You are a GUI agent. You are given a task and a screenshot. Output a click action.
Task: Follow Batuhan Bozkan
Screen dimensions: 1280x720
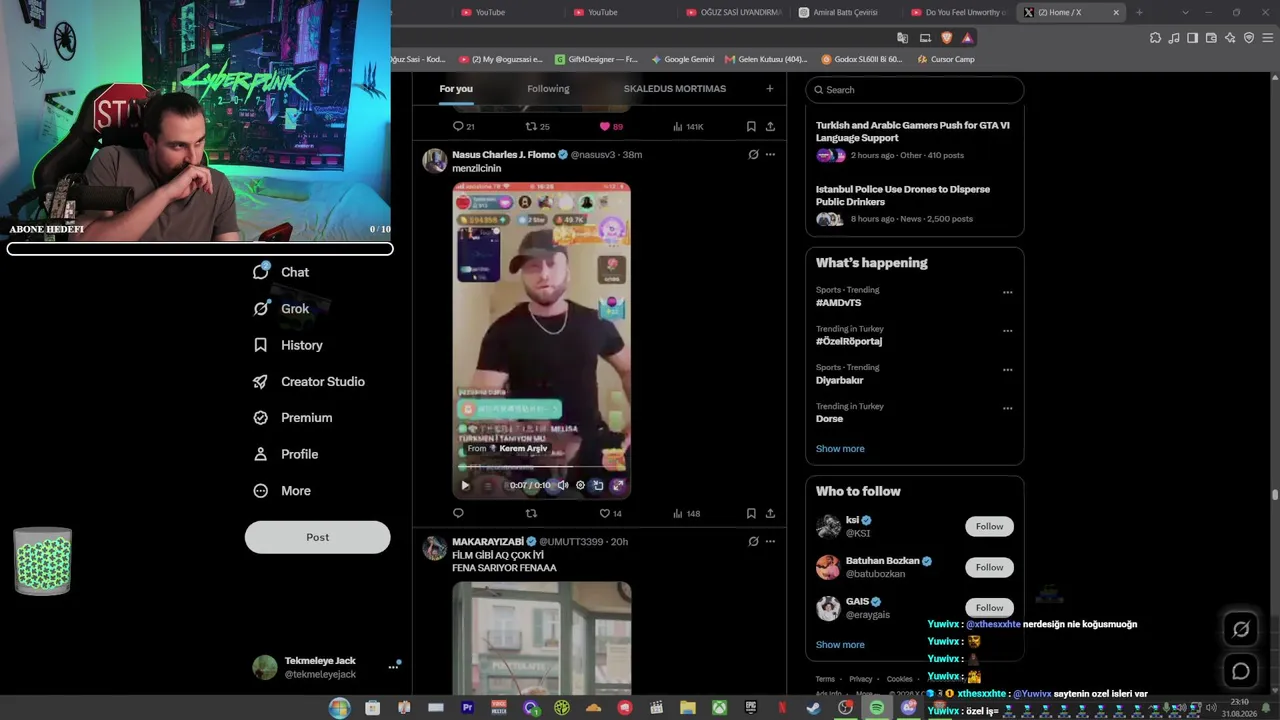[x=989, y=568]
